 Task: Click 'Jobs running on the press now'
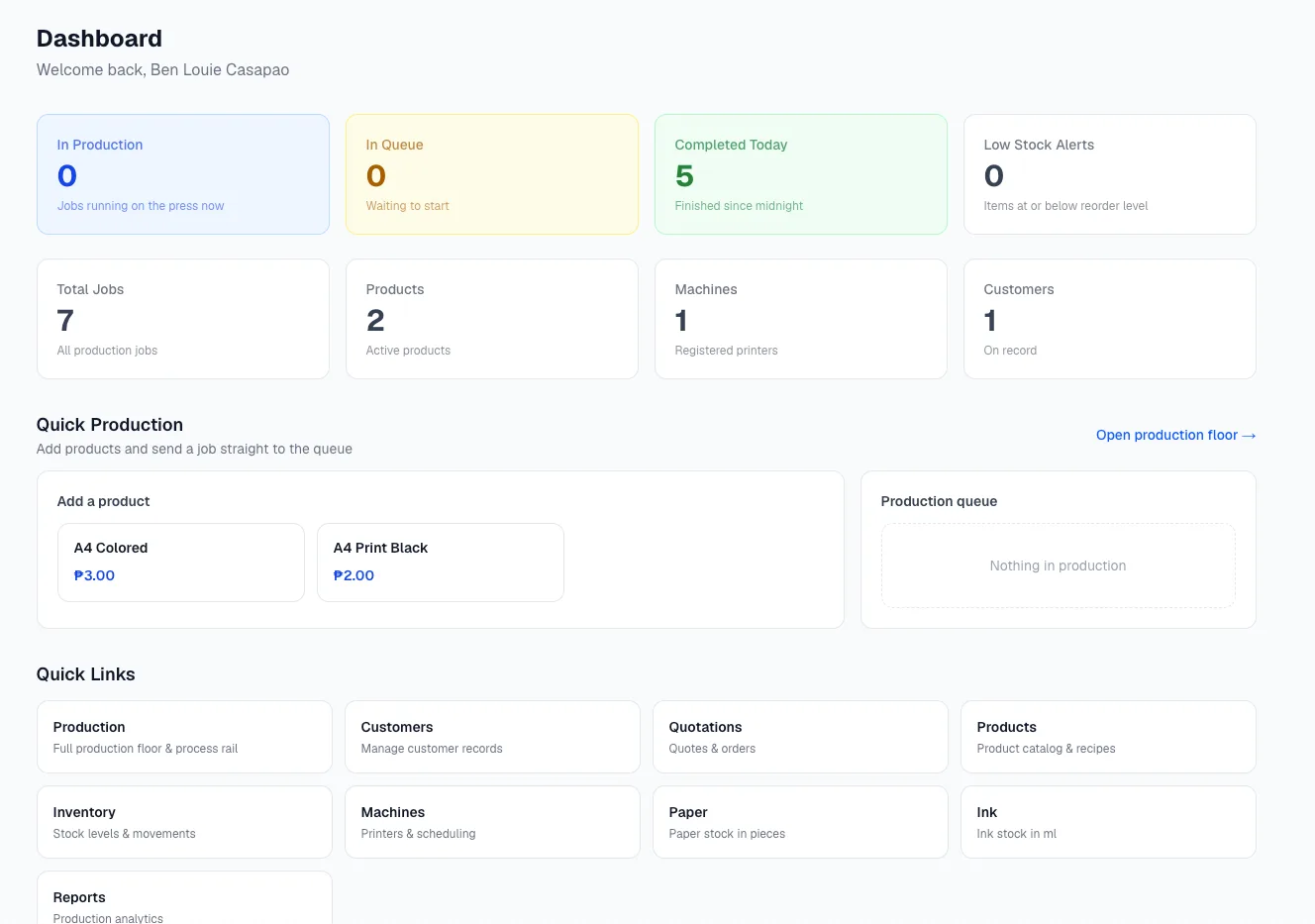point(141,206)
